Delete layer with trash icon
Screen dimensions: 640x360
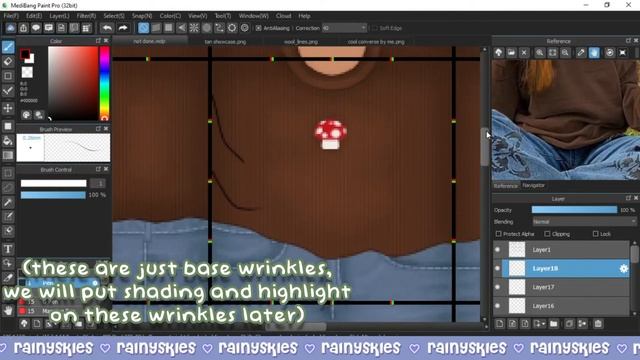point(598,324)
